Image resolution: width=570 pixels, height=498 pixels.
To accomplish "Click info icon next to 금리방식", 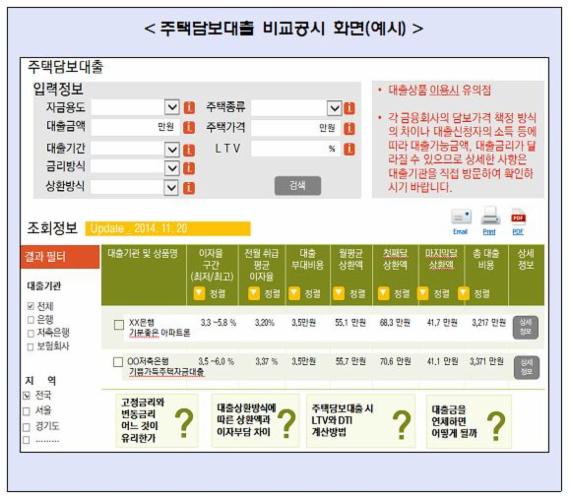I will tap(189, 168).
